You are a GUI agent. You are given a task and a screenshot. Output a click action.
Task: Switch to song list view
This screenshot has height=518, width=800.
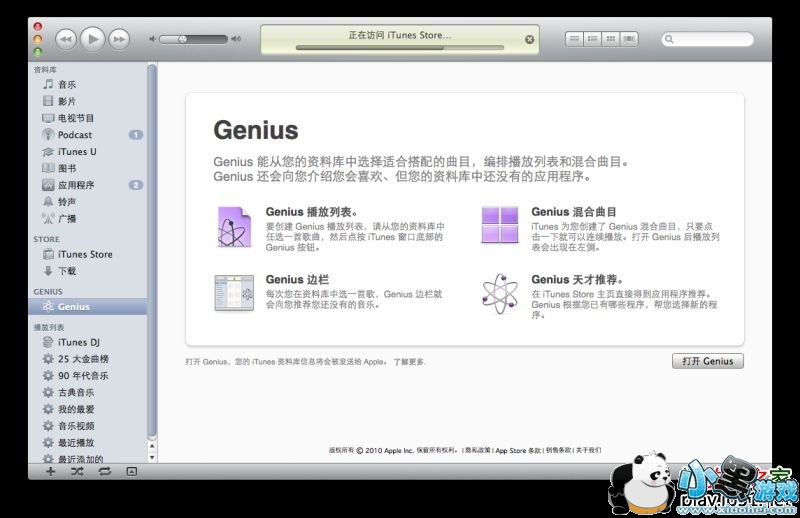(574, 39)
